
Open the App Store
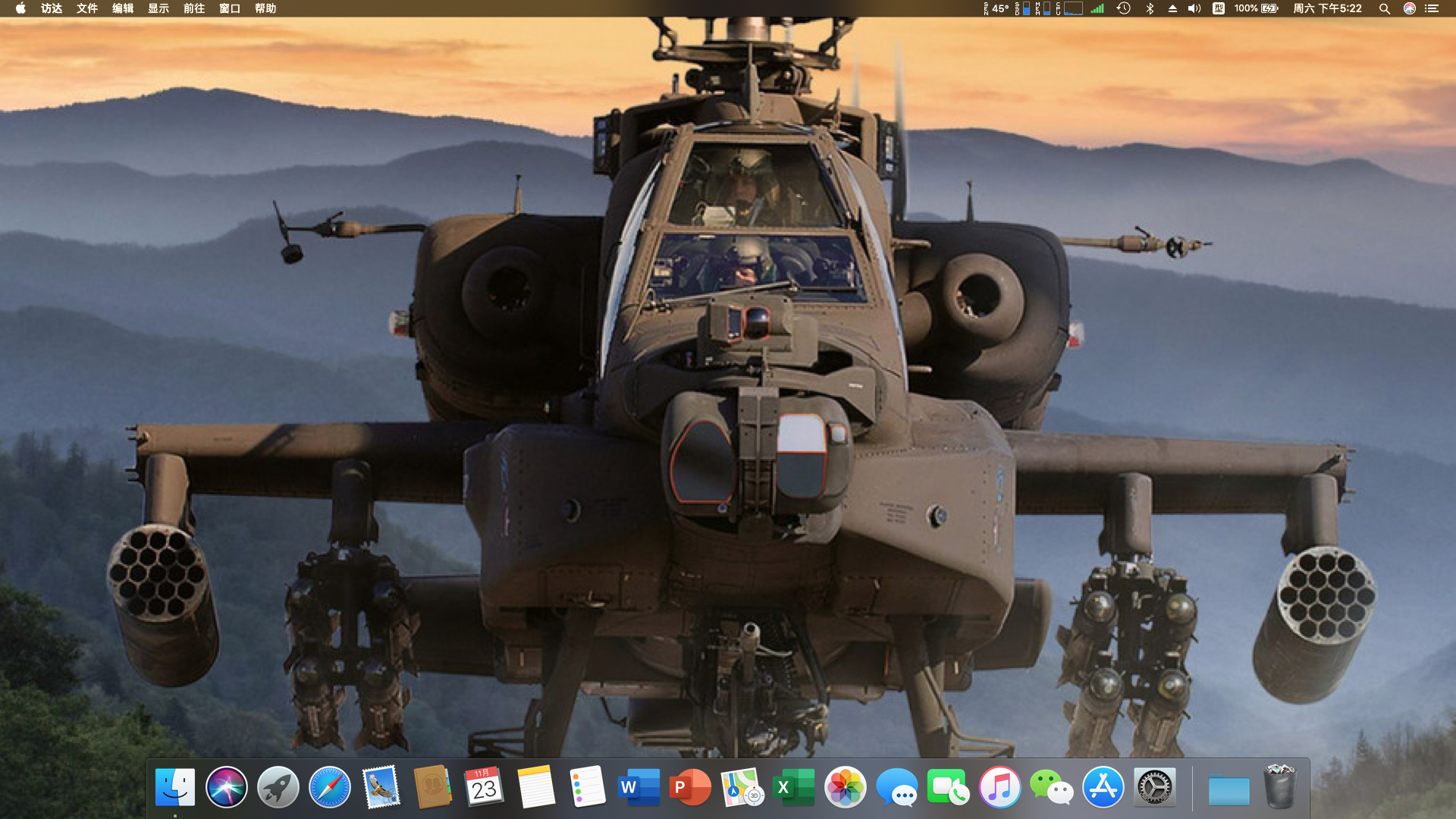(x=1103, y=787)
